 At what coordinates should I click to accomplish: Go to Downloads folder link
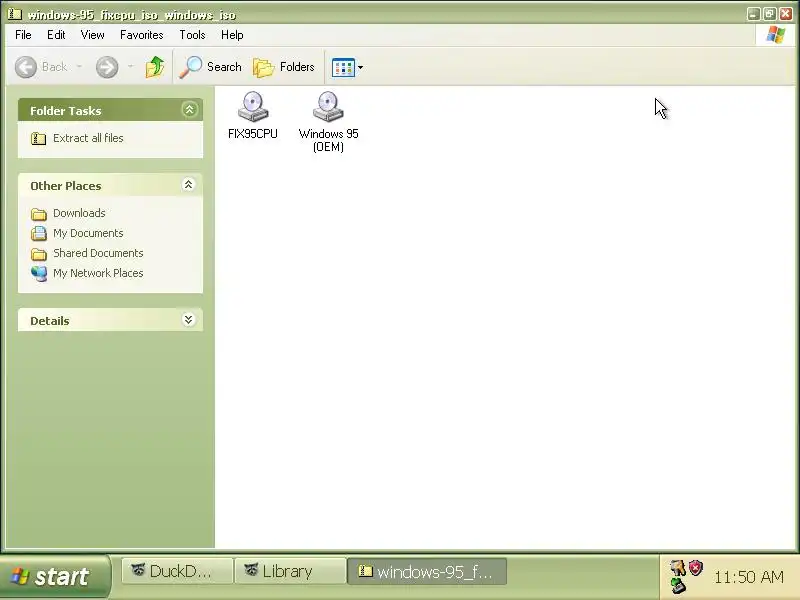(x=68, y=213)
